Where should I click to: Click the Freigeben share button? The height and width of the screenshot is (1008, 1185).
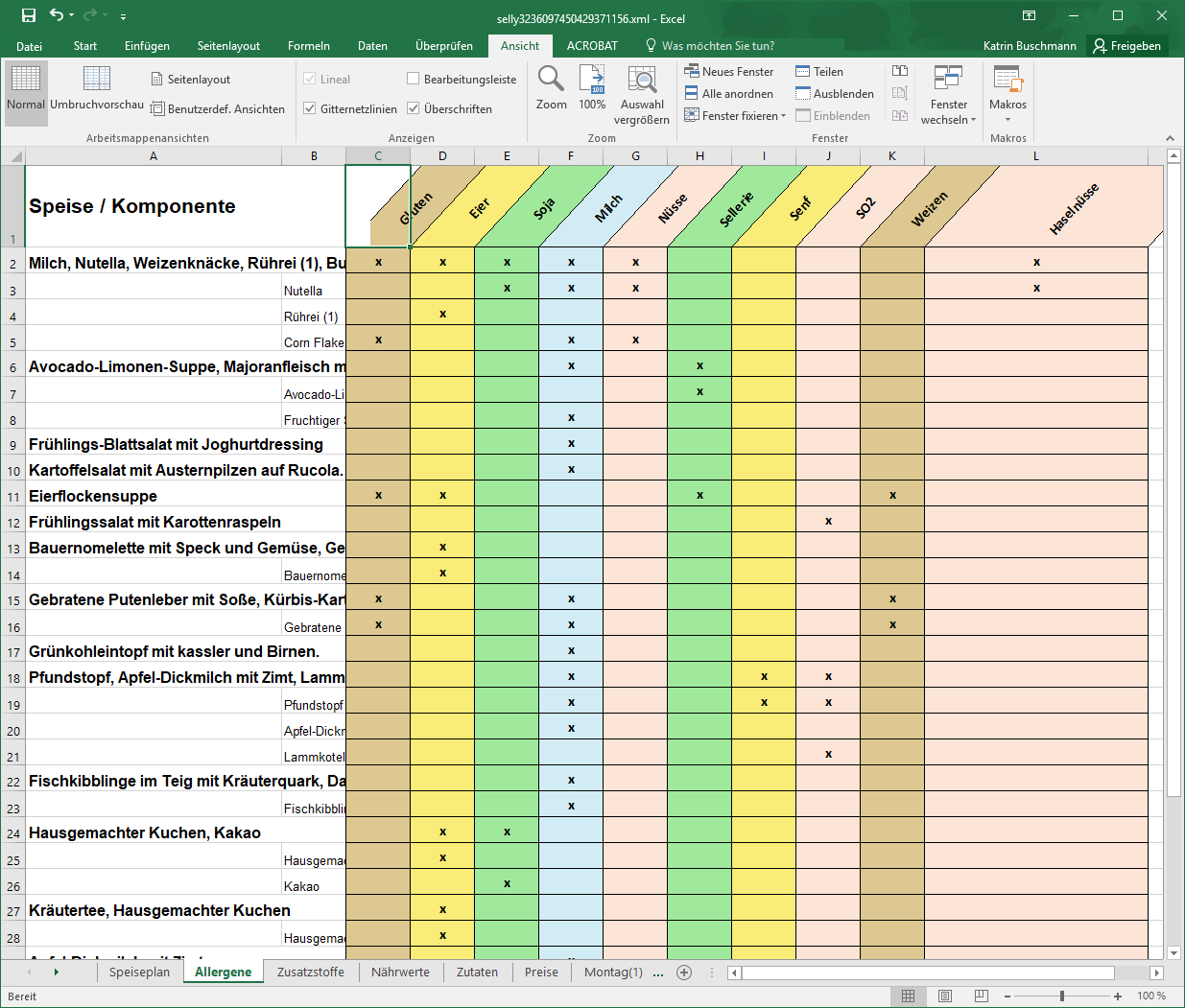tap(1126, 46)
